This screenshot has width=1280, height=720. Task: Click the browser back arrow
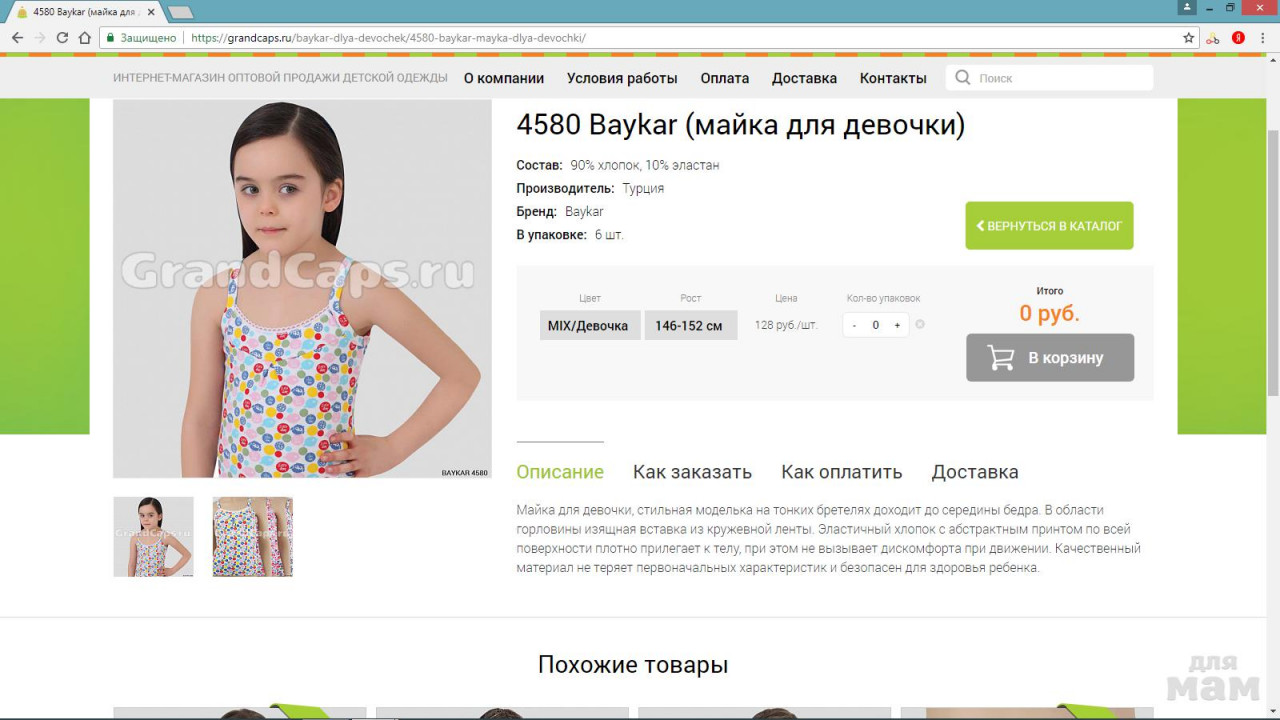[17, 38]
